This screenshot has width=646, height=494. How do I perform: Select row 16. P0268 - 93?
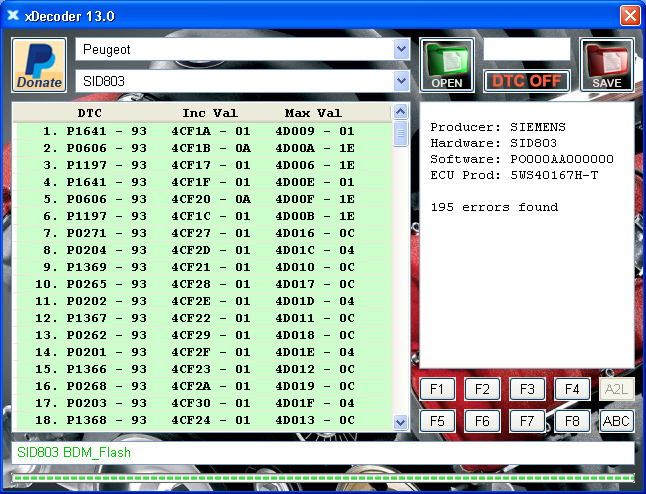point(202,386)
